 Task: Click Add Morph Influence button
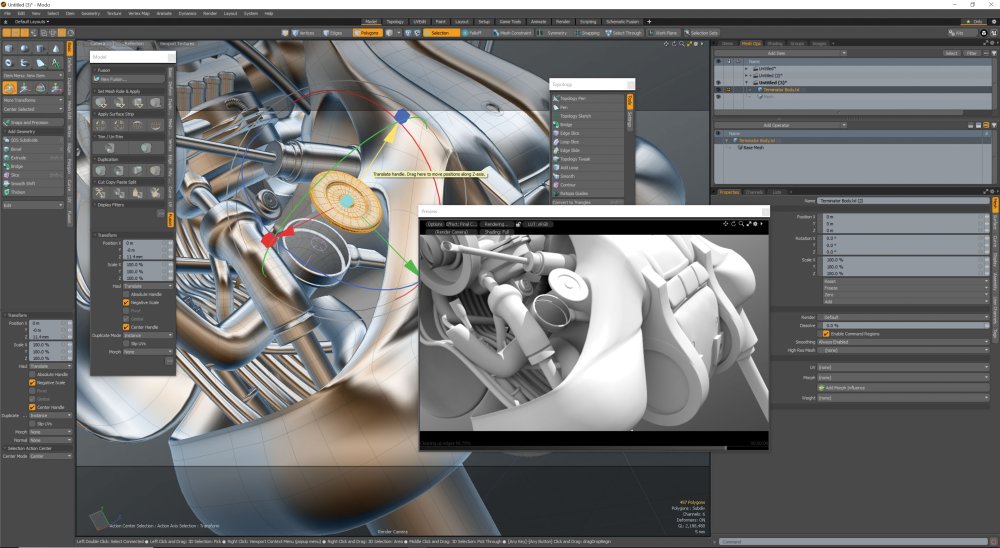(x=903, y=388)
